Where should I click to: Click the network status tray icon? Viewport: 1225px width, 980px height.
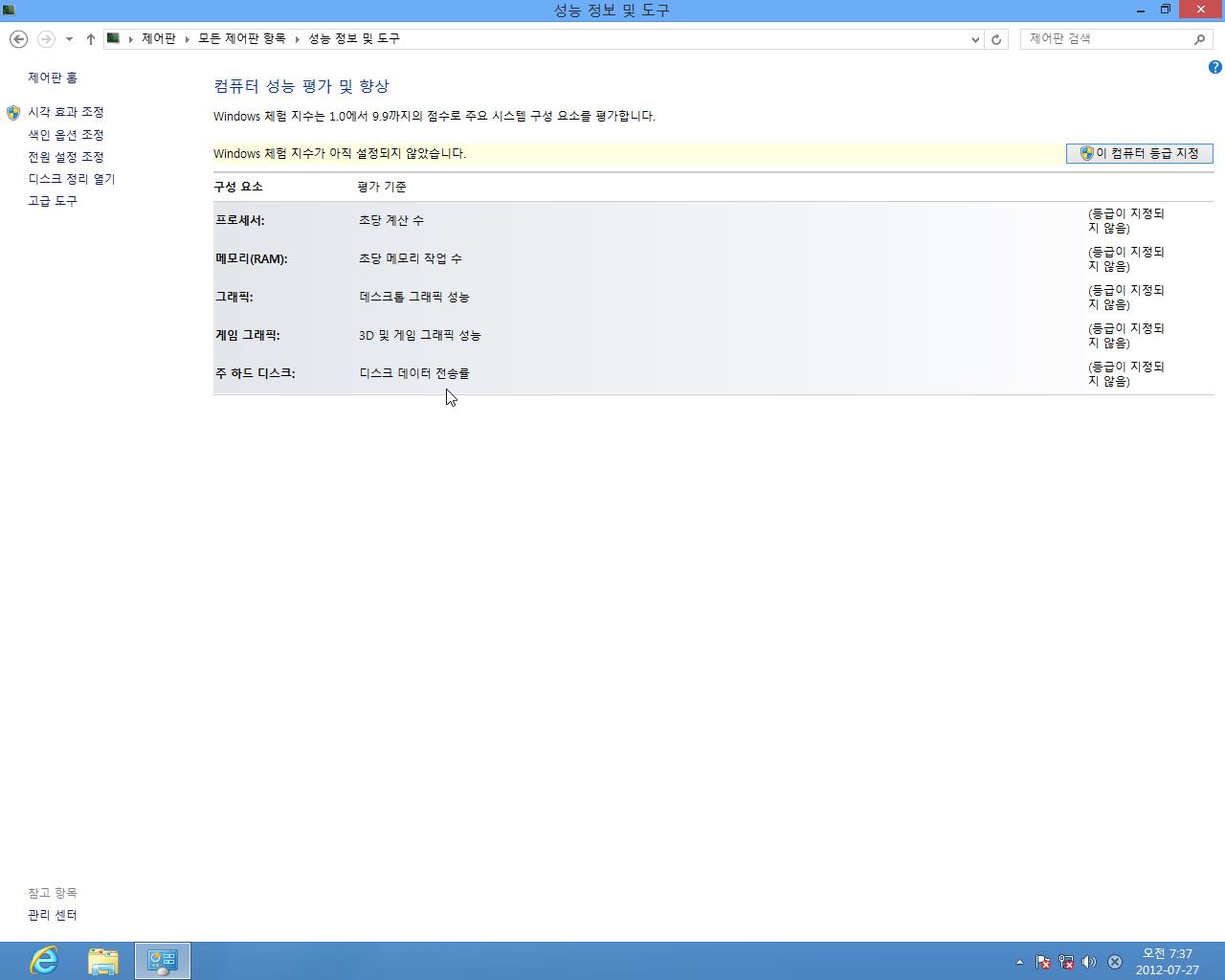click(x=1066, y=962)
